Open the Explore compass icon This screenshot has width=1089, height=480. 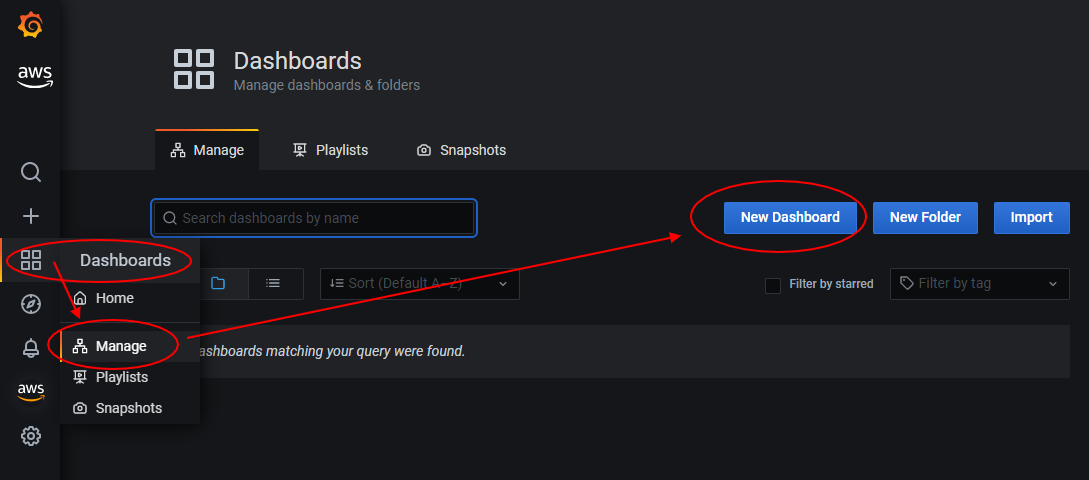click(x=31, y=304)
